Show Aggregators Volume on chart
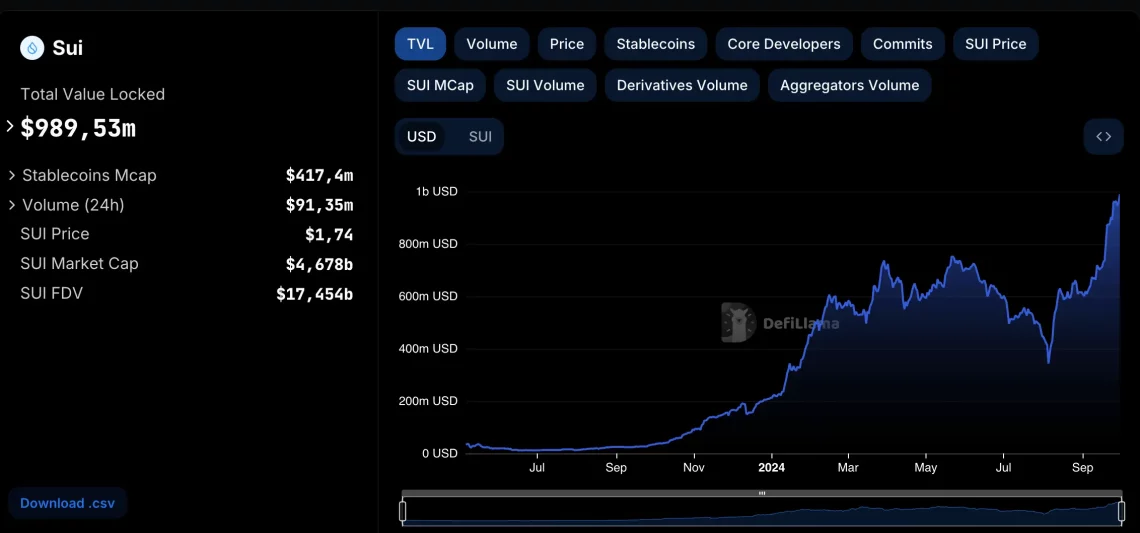Viewport: 1140px width, 533px height. pos(849,85)
